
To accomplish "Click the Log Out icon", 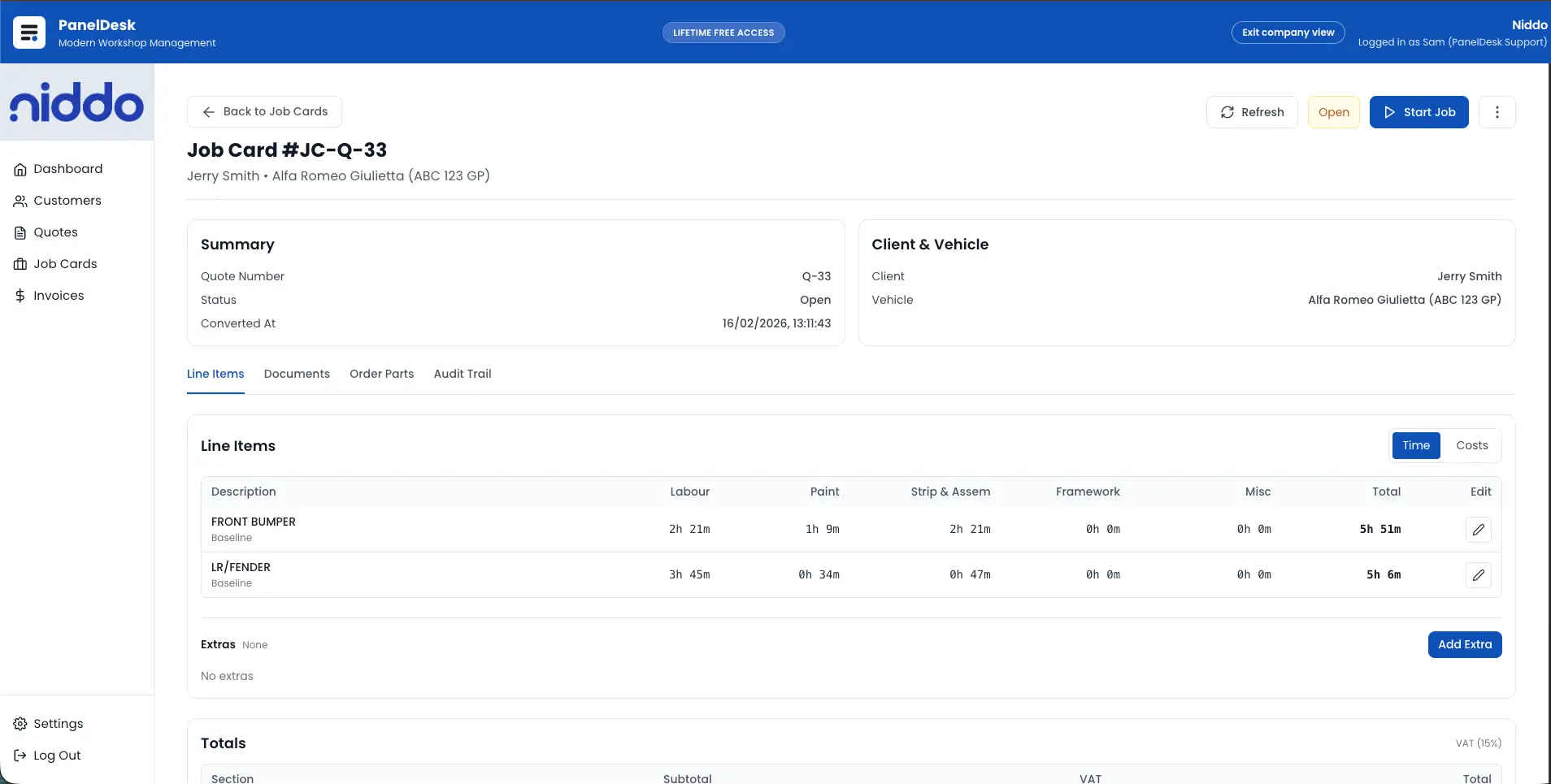I will pyautogui.click(x=20, y=755).
